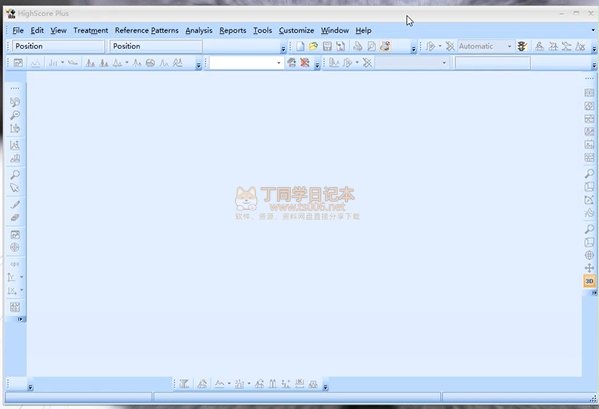The width and height of the screenshot is (599, 409).
Task: Click the traffic light icon
Action: pos(522,47)
